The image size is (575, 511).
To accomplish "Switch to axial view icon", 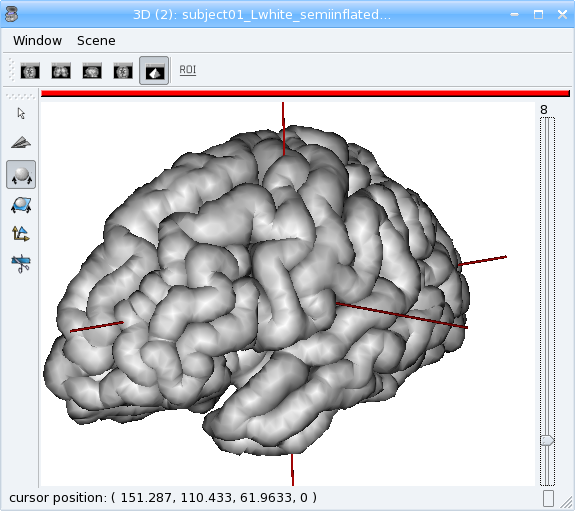I will click(x=30, y=71).
